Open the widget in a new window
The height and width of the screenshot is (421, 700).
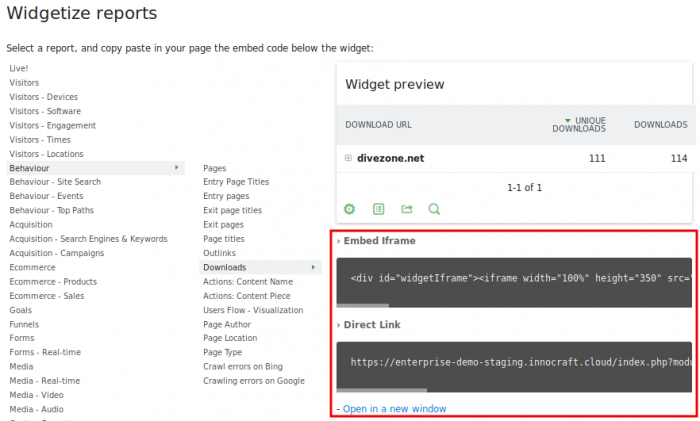(x=394, y=409)
